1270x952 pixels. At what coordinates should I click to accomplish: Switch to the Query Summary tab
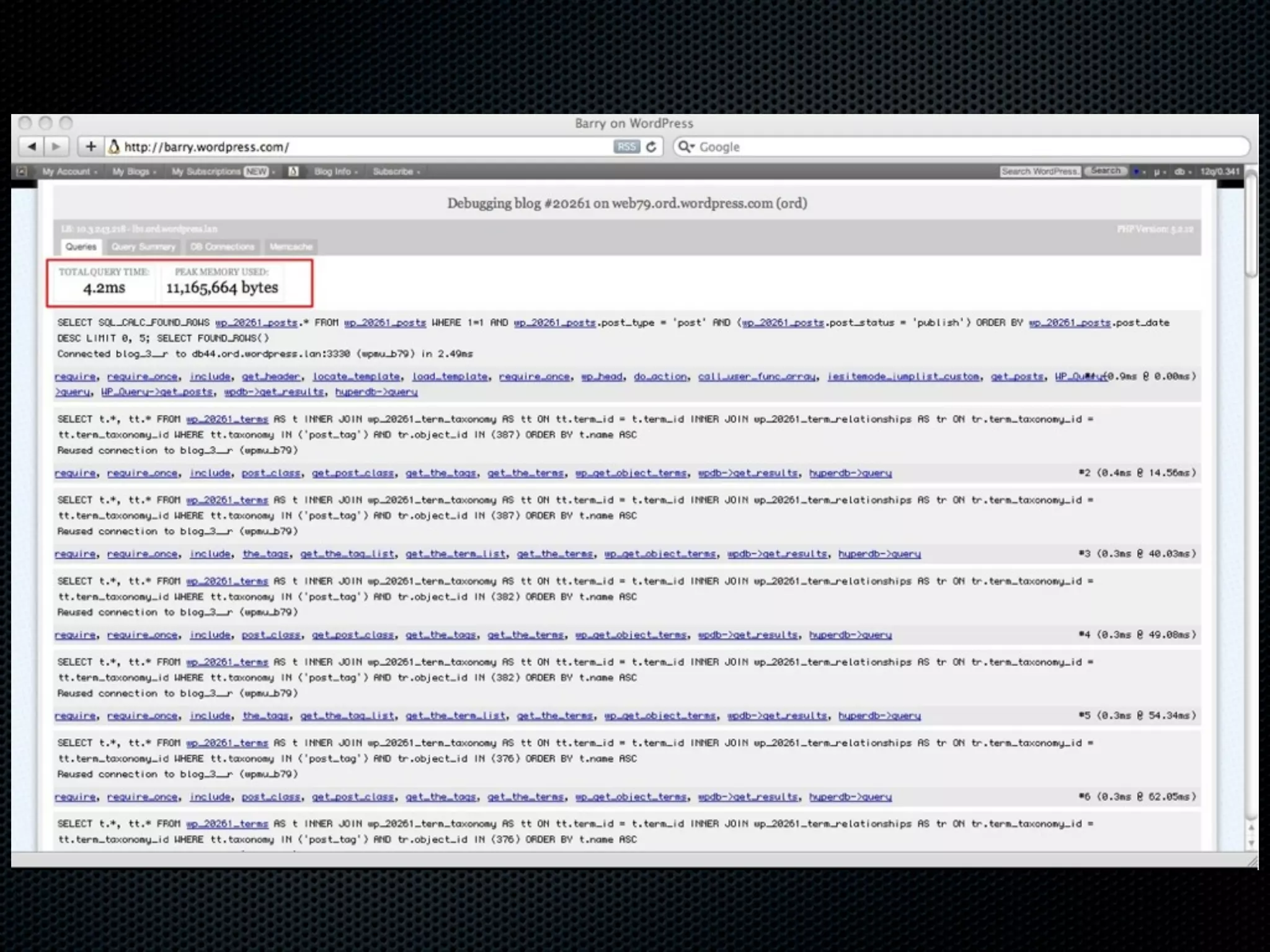point(143,247)
